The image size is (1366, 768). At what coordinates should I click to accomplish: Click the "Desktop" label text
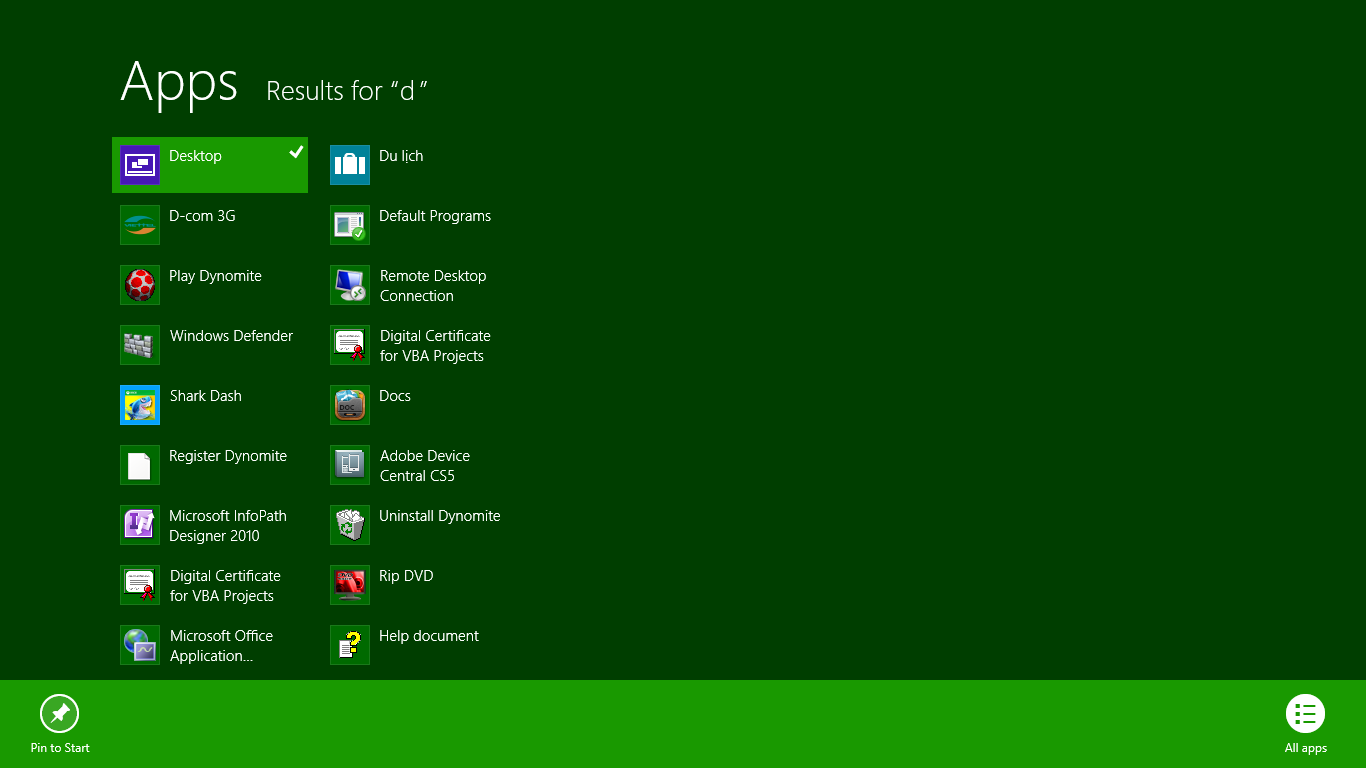point(195,156)
